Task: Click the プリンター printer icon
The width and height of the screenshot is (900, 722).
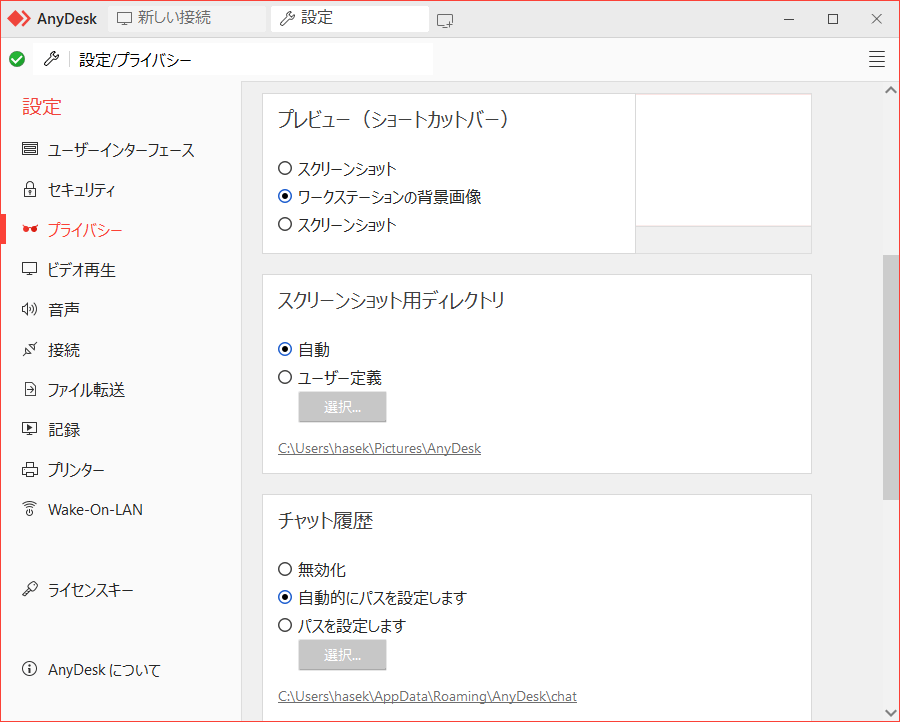Action: [30, 469]
